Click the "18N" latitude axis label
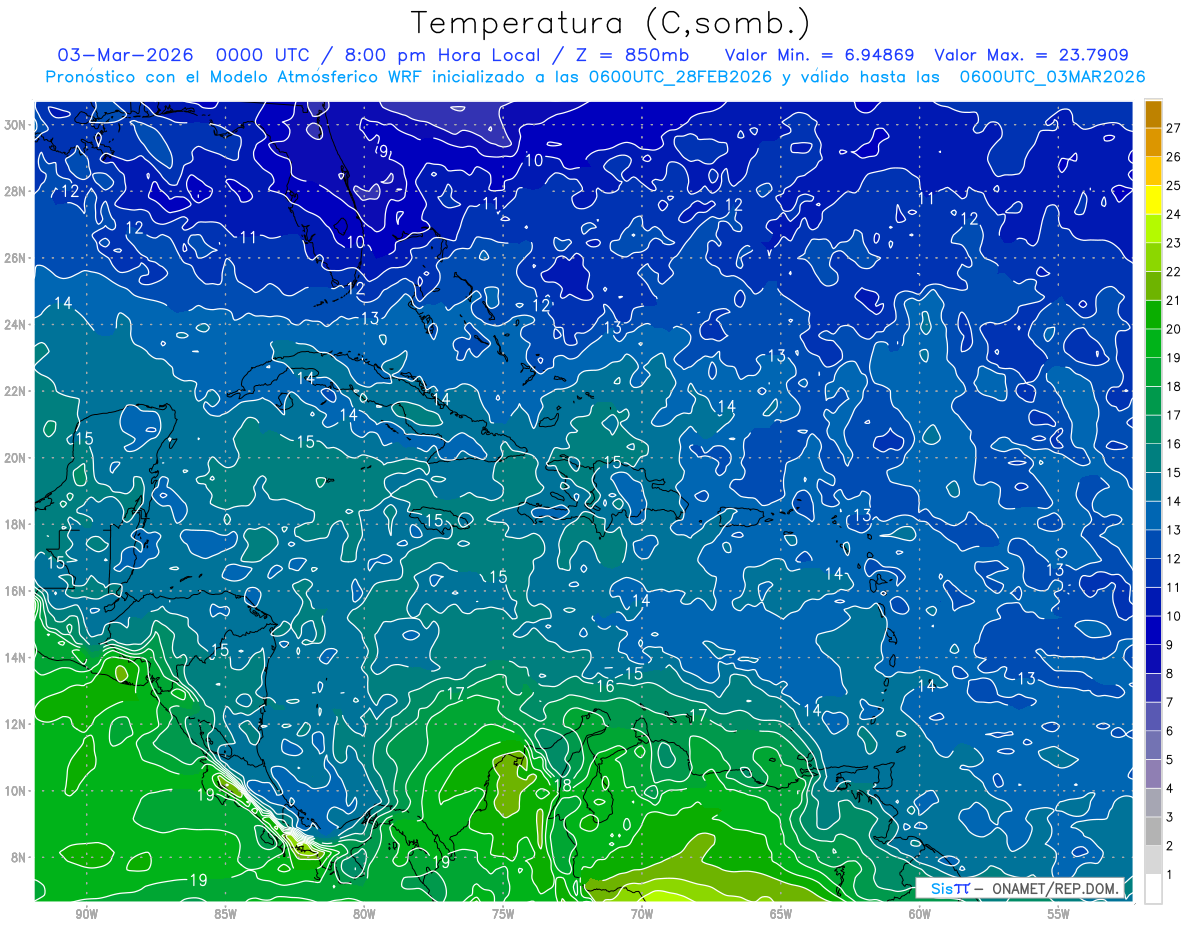 (15, 524)
